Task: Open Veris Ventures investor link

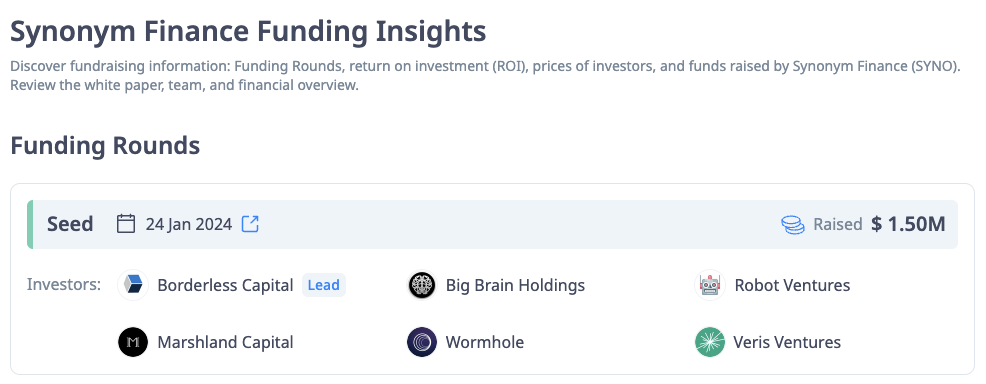Action: click(787, 343)
